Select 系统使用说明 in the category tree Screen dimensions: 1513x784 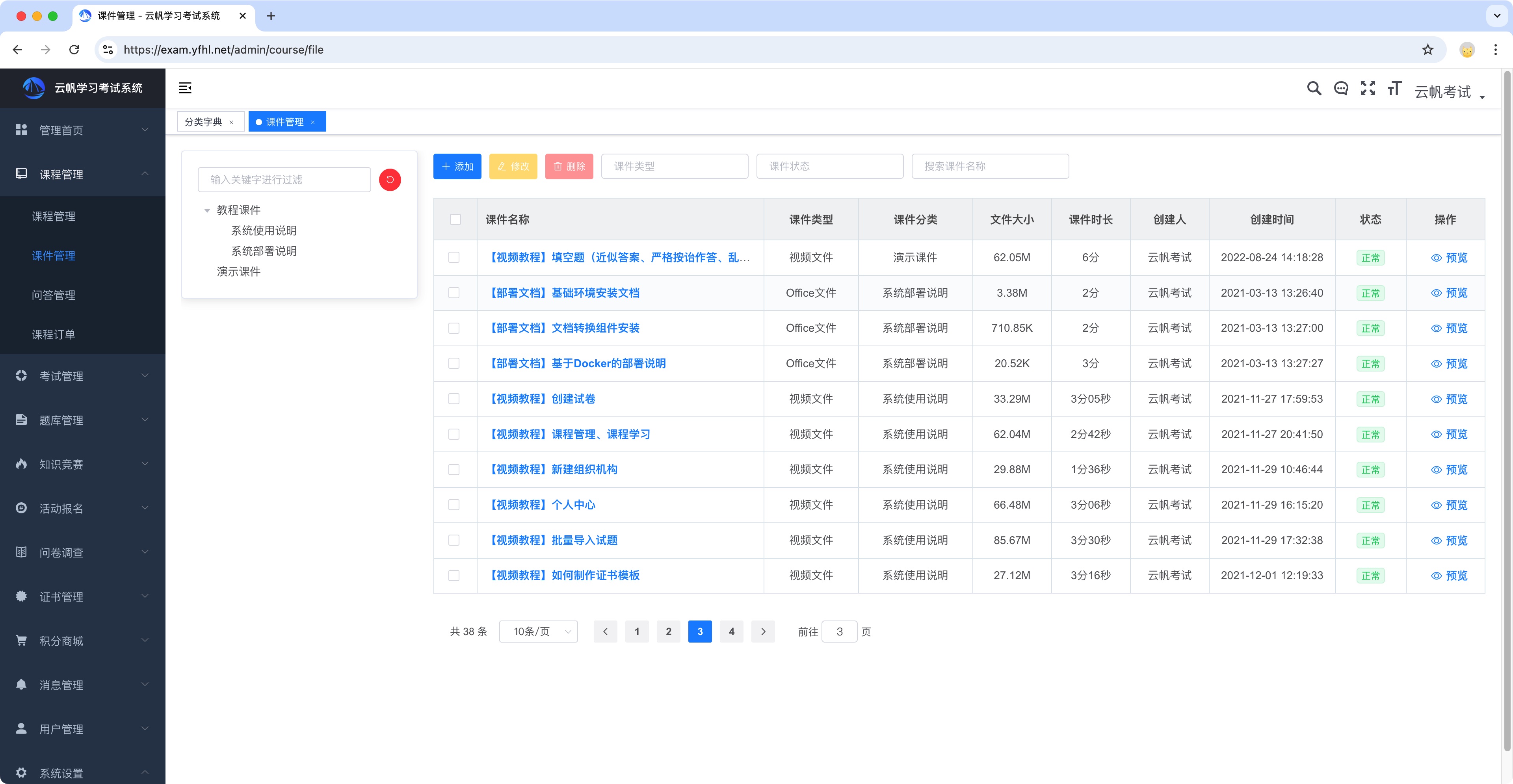point(264,230)
